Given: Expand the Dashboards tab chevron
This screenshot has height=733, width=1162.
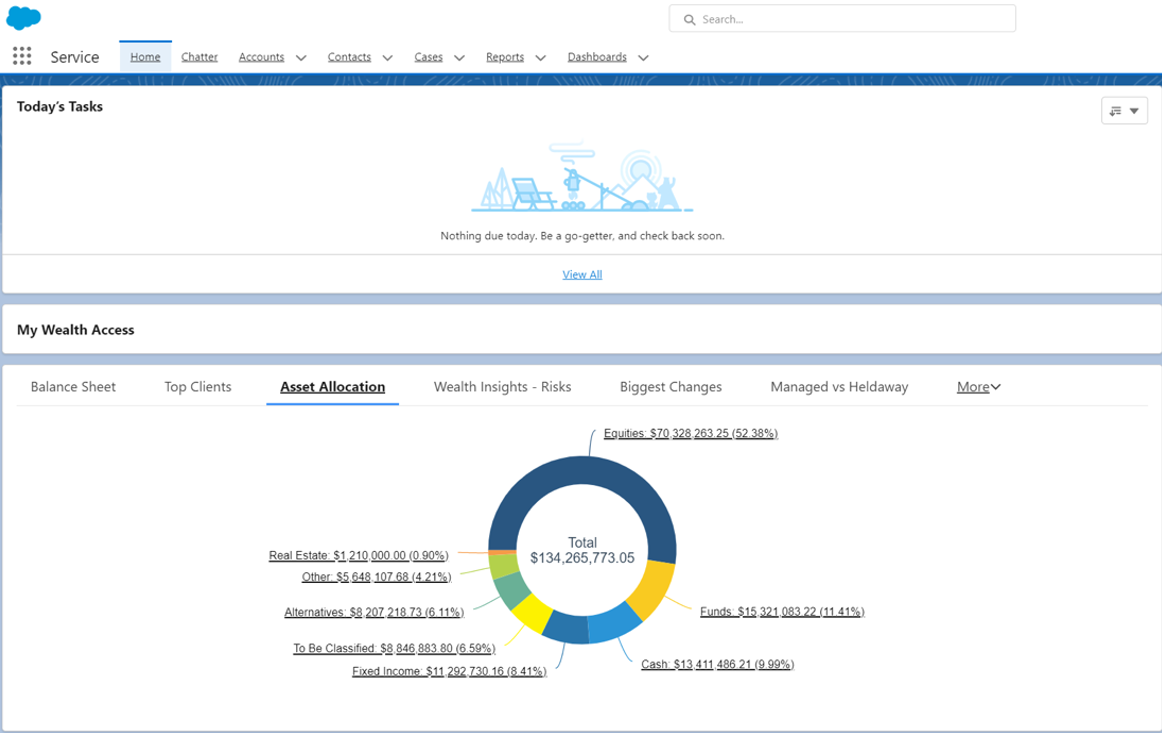Looking at the screenshot, I should tap(643, 58).
